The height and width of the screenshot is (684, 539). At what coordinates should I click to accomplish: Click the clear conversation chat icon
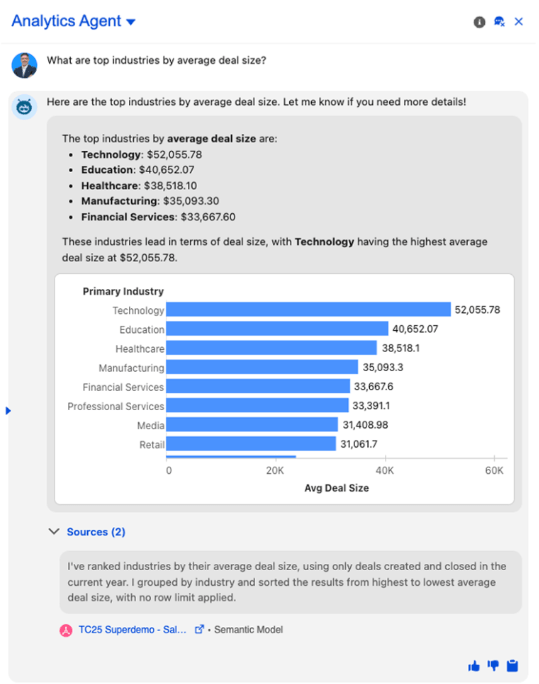pos(499,21)
